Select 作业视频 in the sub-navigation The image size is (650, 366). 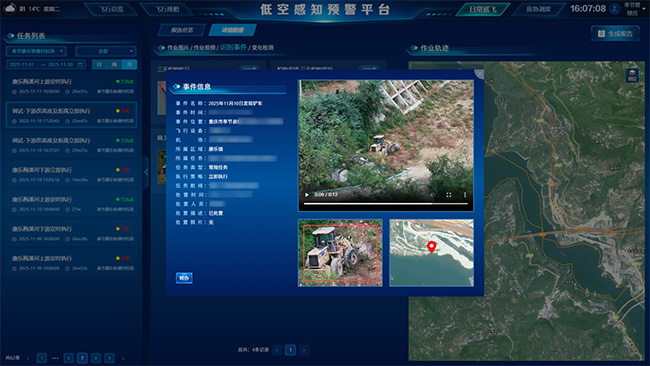(x=204, y=48)
